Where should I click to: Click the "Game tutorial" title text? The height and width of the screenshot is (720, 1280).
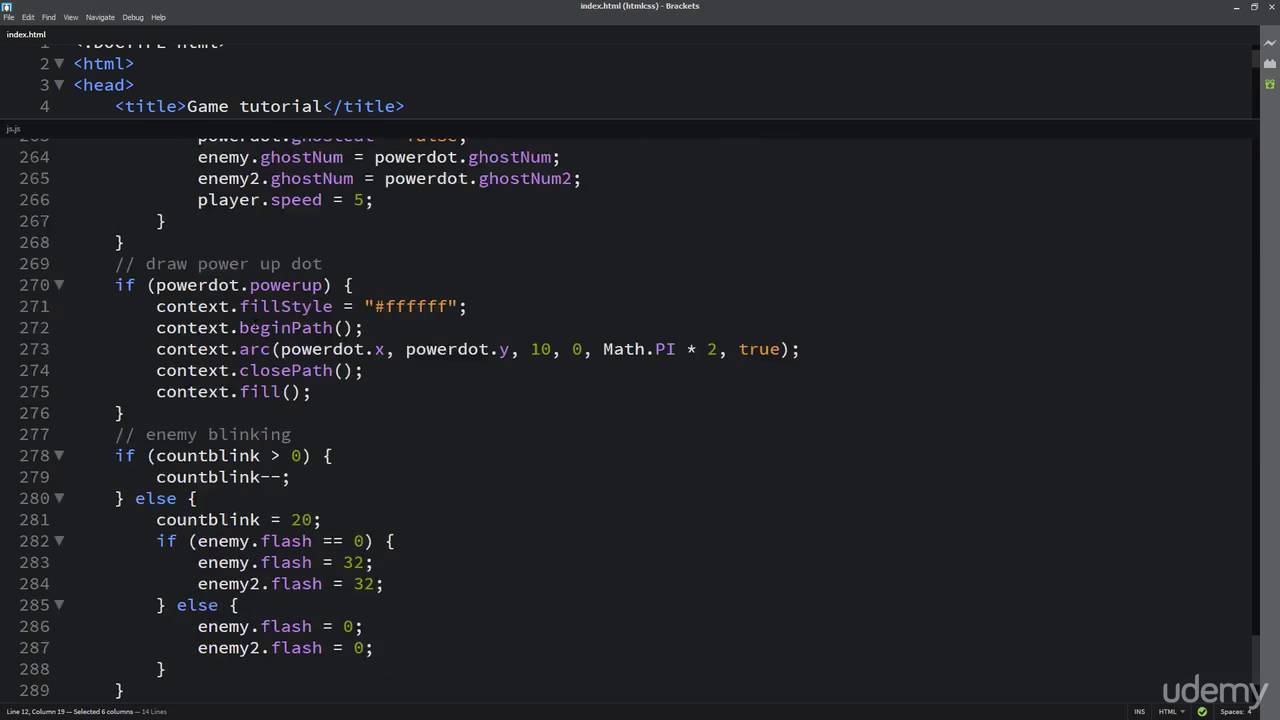click(254, 106)
